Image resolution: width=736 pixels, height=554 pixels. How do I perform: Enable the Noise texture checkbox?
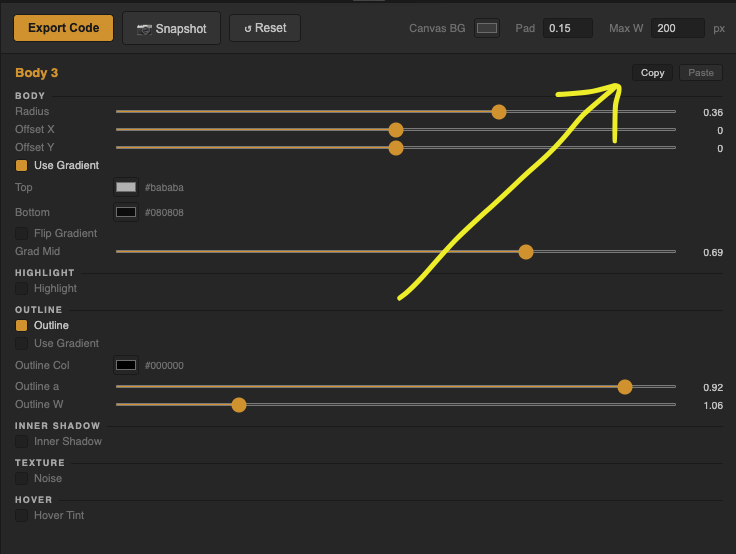click(x=22, y=478)
